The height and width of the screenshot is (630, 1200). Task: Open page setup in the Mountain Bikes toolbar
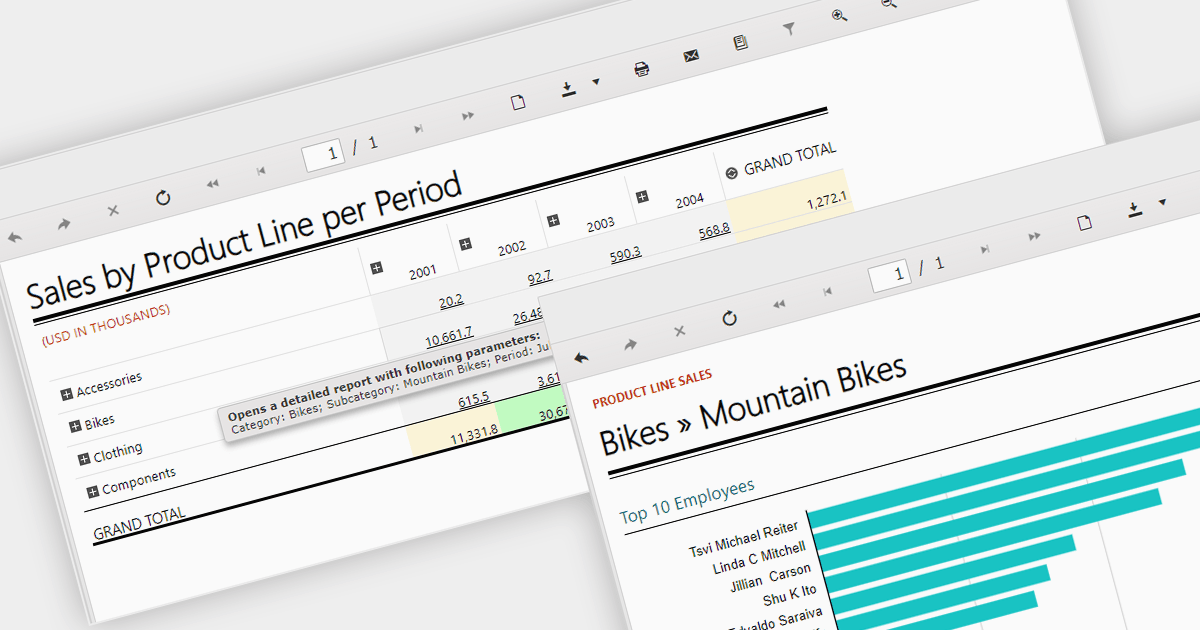point(1084,222)
